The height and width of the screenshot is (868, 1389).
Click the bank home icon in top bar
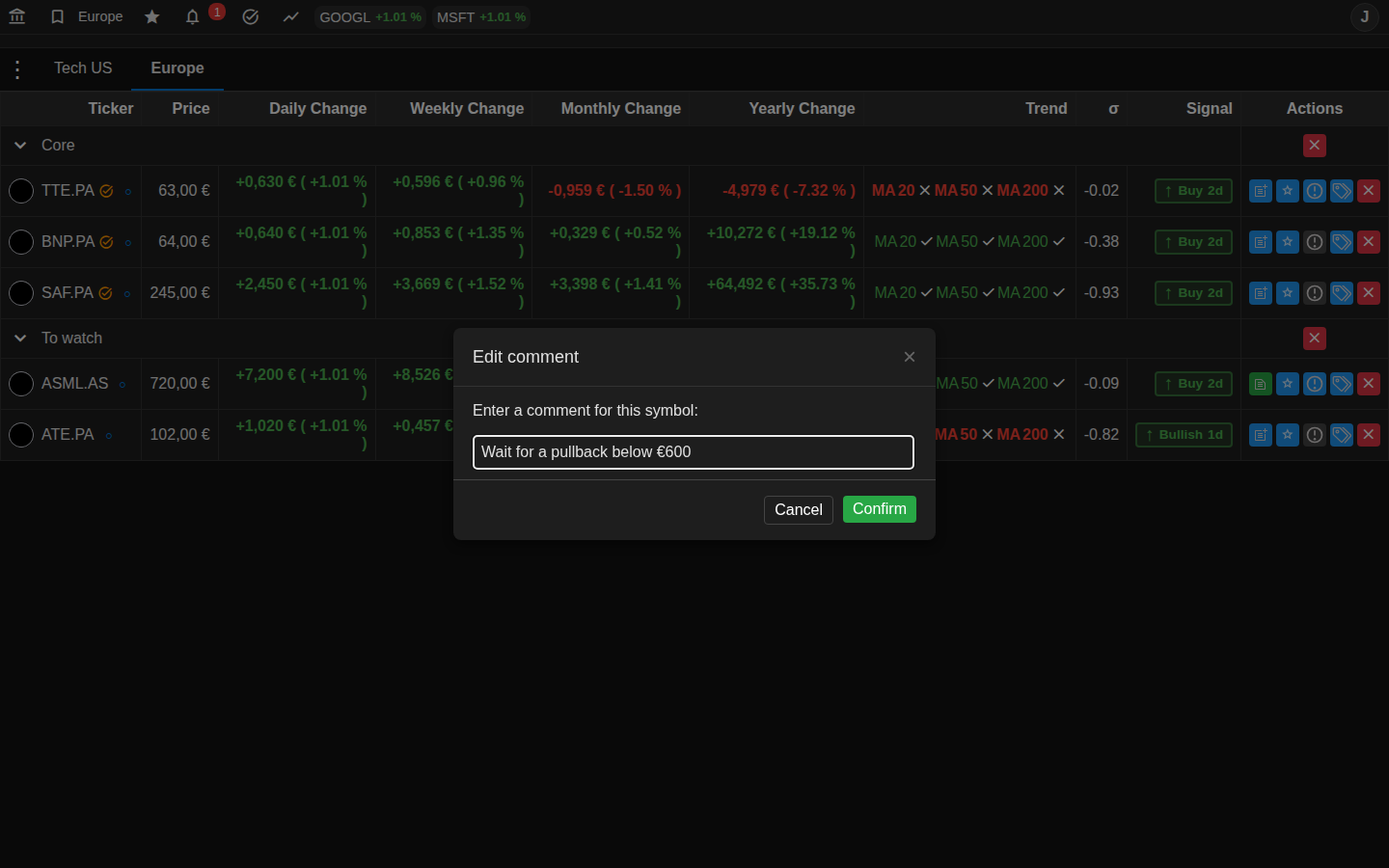coord(17,16)
